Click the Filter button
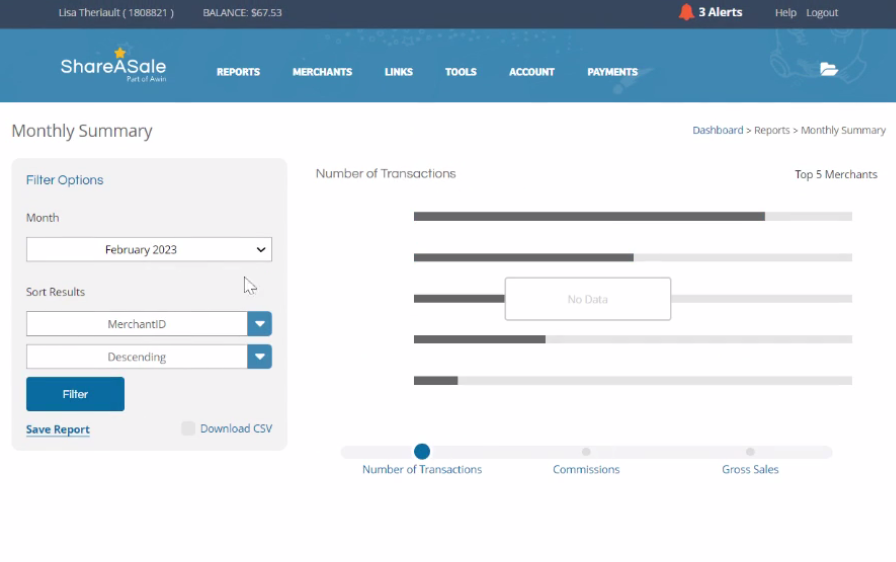 tap(75, 394)
